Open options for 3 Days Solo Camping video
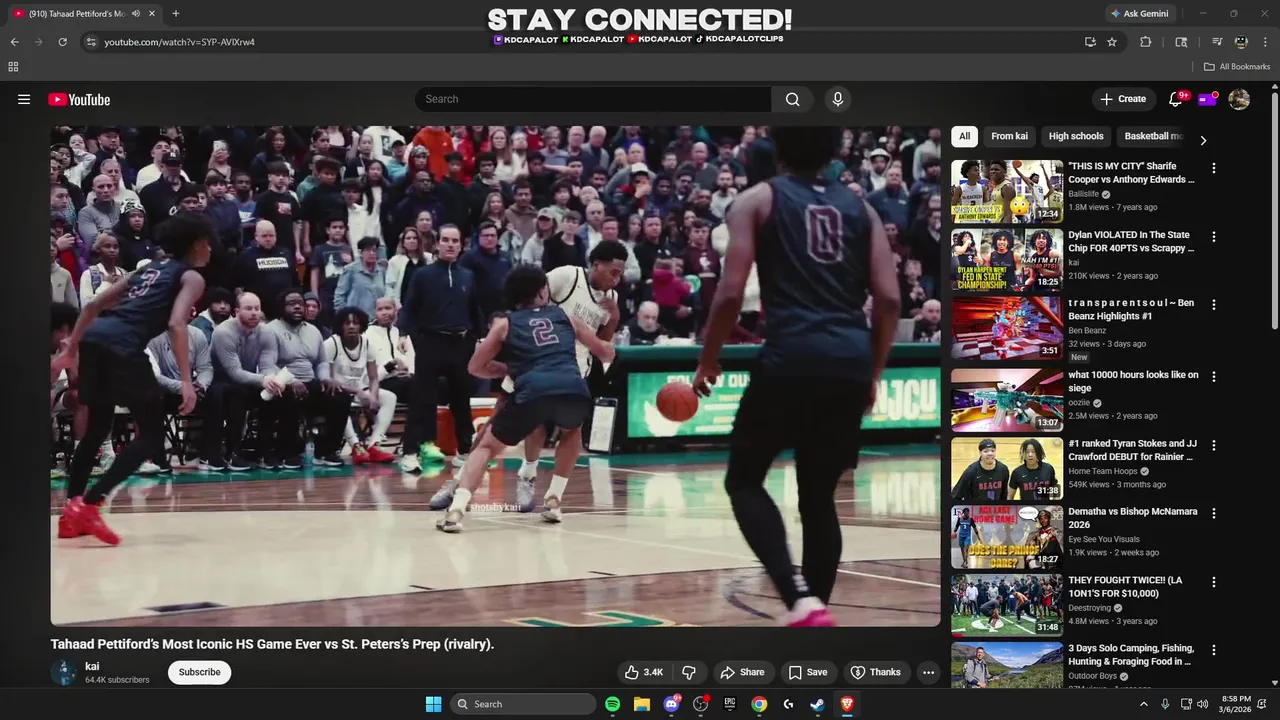Viewport: 1280px width, 720px height. 1214,650
